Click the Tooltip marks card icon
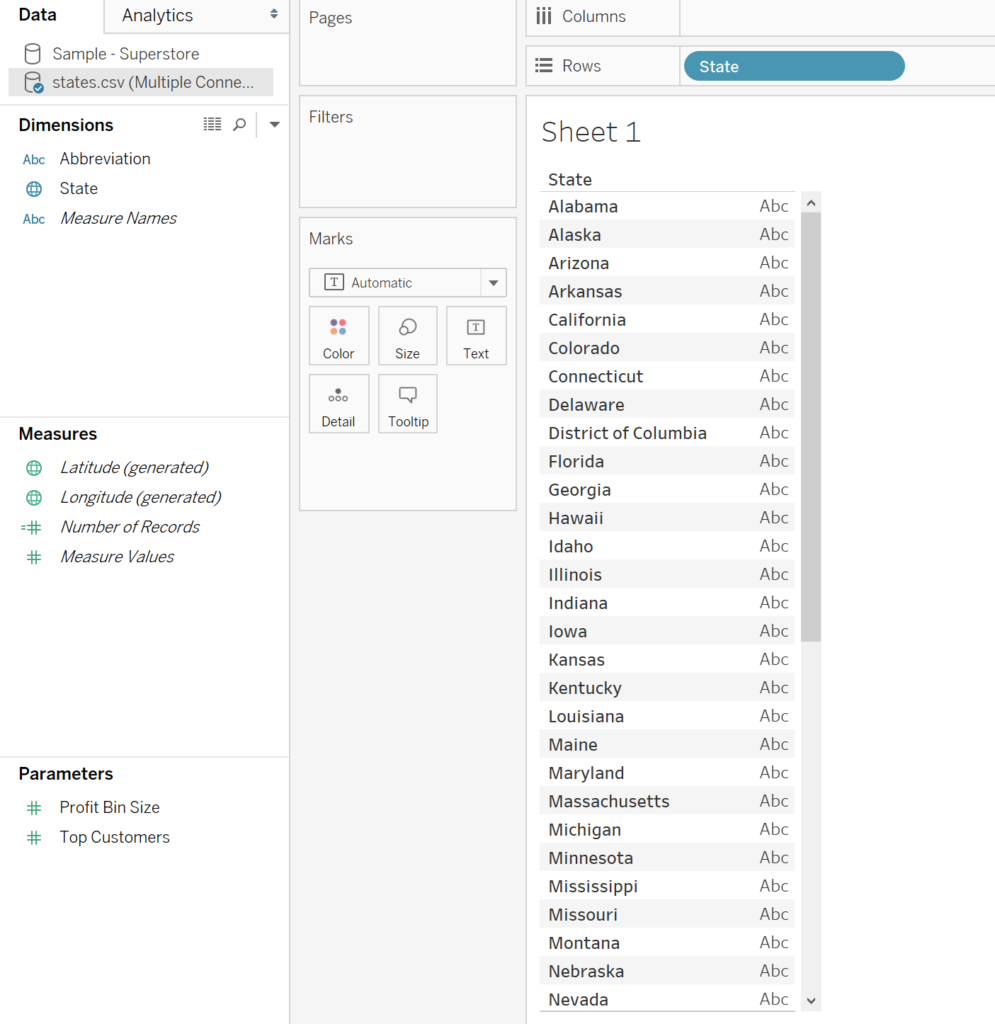This screenshot has width=995, height=1024. 407,404
